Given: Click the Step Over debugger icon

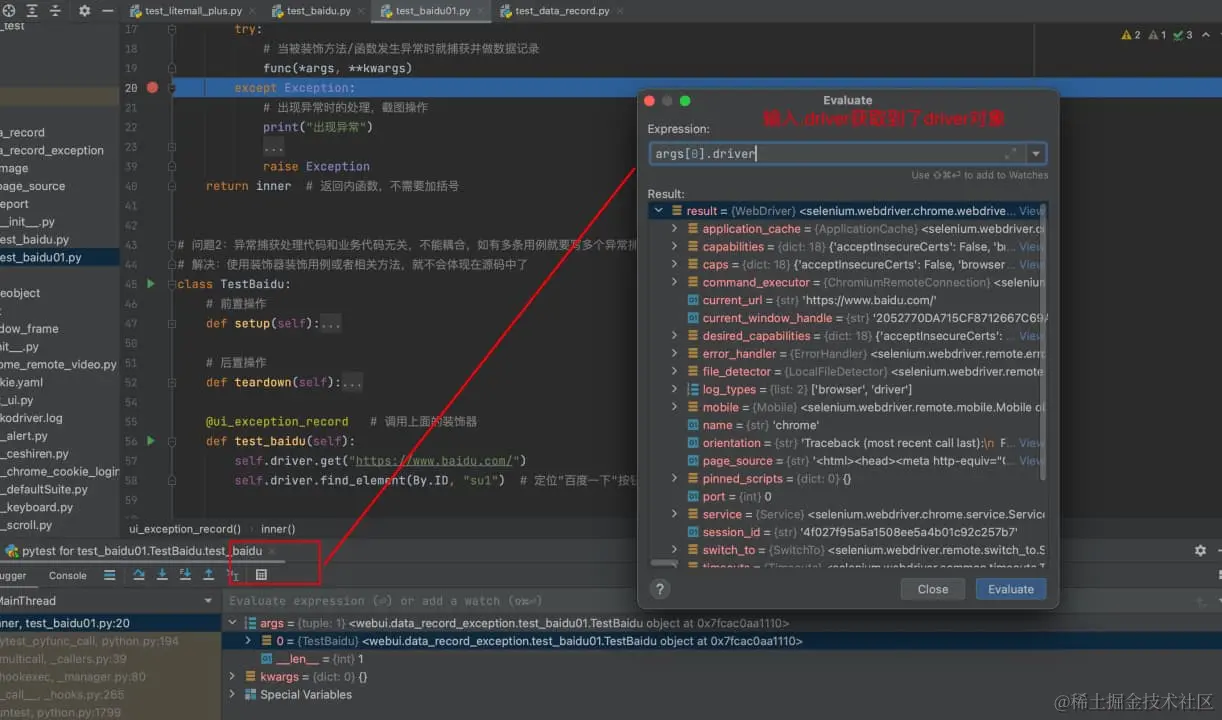Looking at the screenshot, I should point(139,575).
